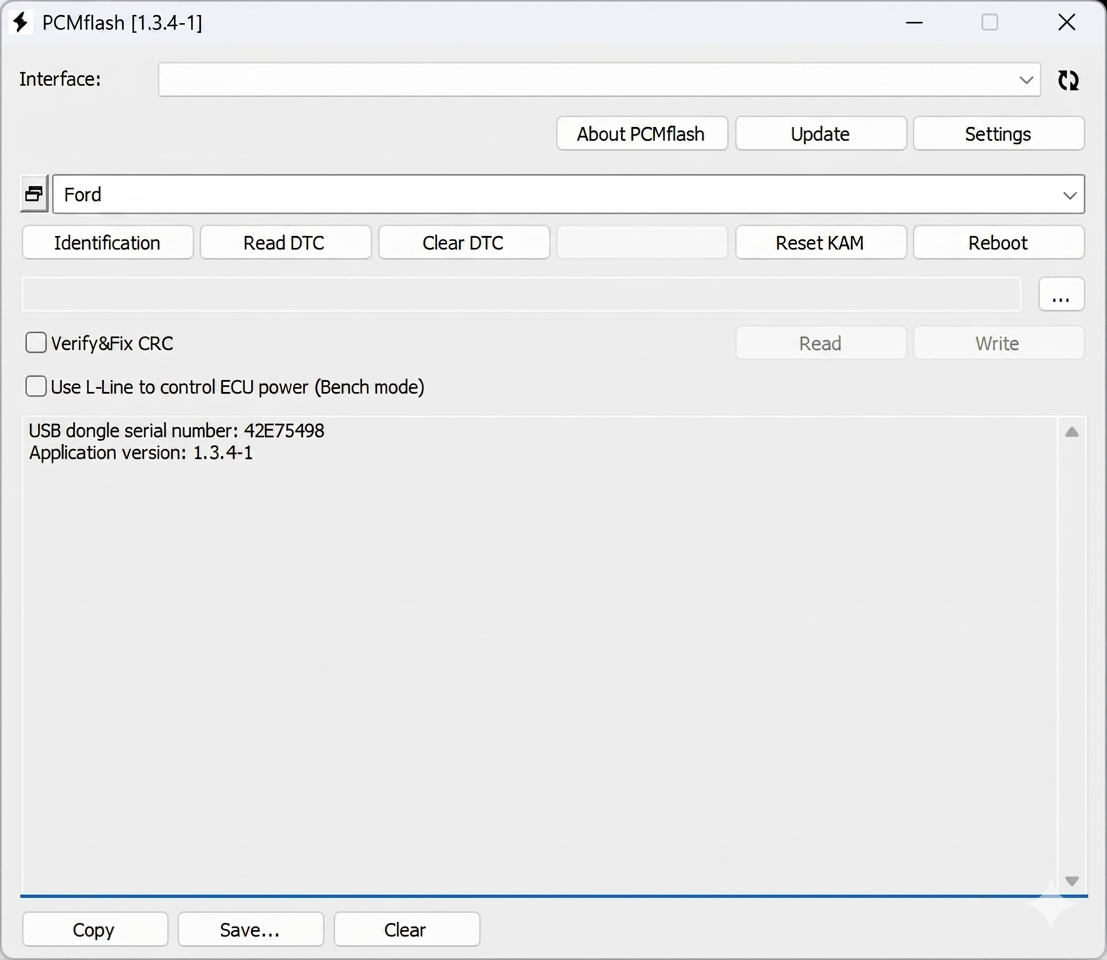Close the PCMflash window

1067,23
